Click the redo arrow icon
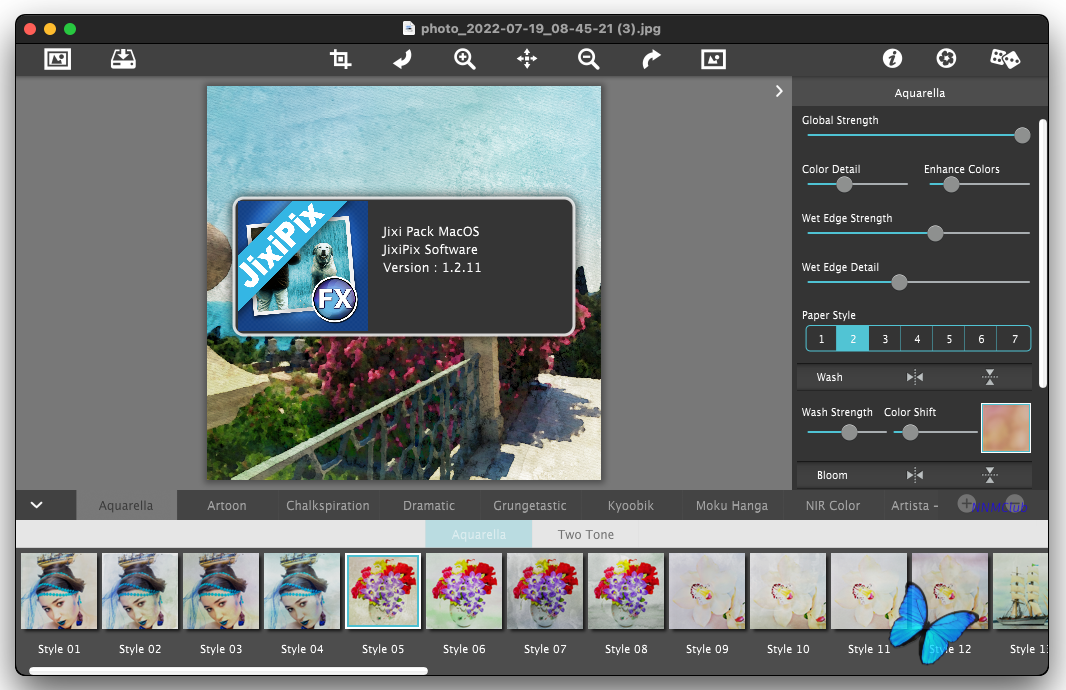 651,60
